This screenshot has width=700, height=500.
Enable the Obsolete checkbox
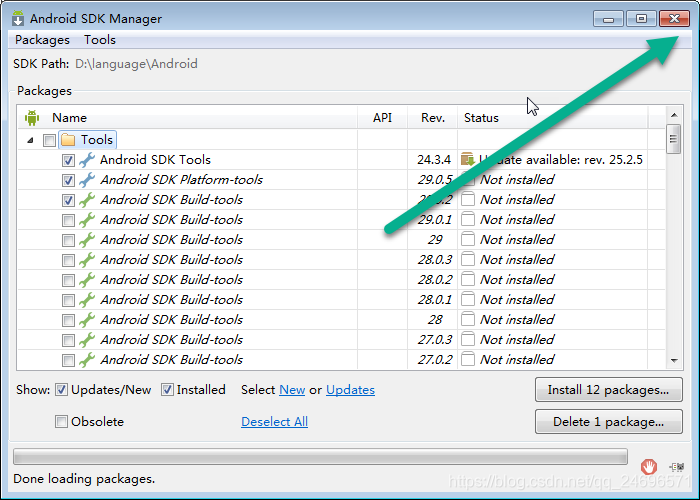pyautogui.click(x=61, y=421)
